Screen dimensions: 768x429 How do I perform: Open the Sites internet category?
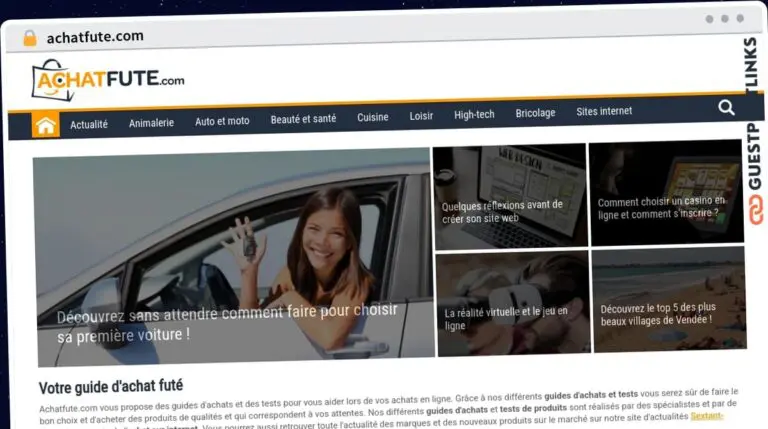pos(604,111)
